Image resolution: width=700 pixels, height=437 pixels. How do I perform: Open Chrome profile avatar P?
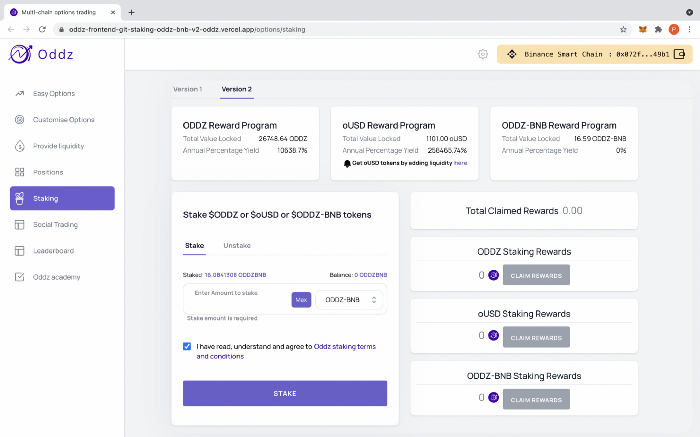674,29
